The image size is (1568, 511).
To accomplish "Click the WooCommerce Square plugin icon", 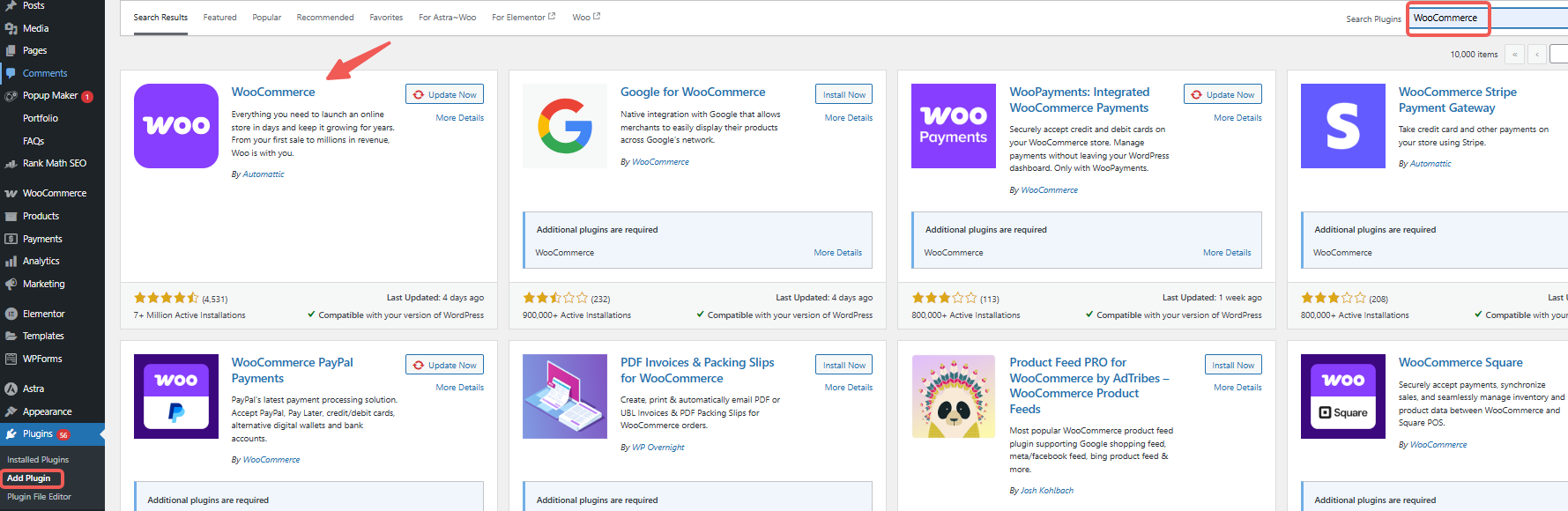I will tap(1342, 396).
